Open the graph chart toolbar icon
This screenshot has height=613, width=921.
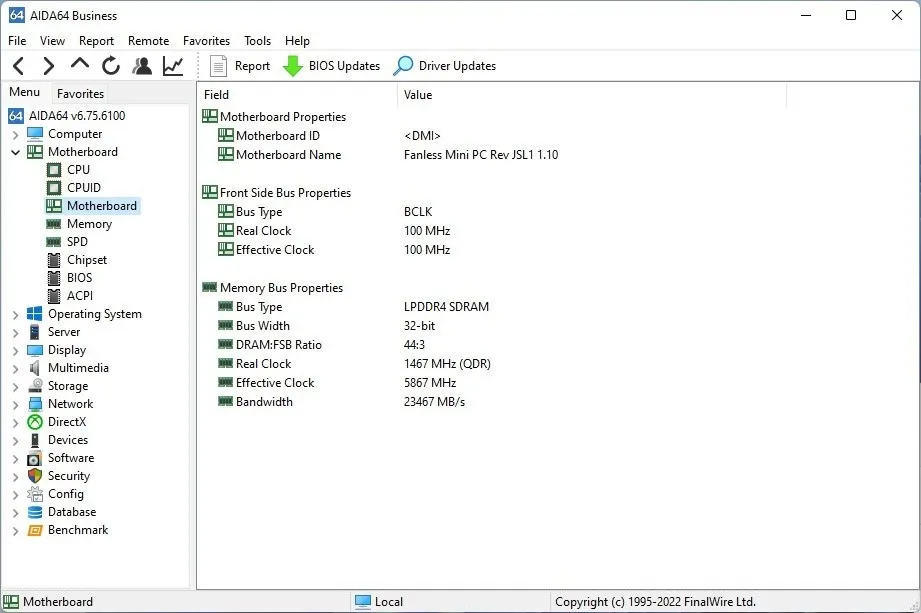(173, 66)
